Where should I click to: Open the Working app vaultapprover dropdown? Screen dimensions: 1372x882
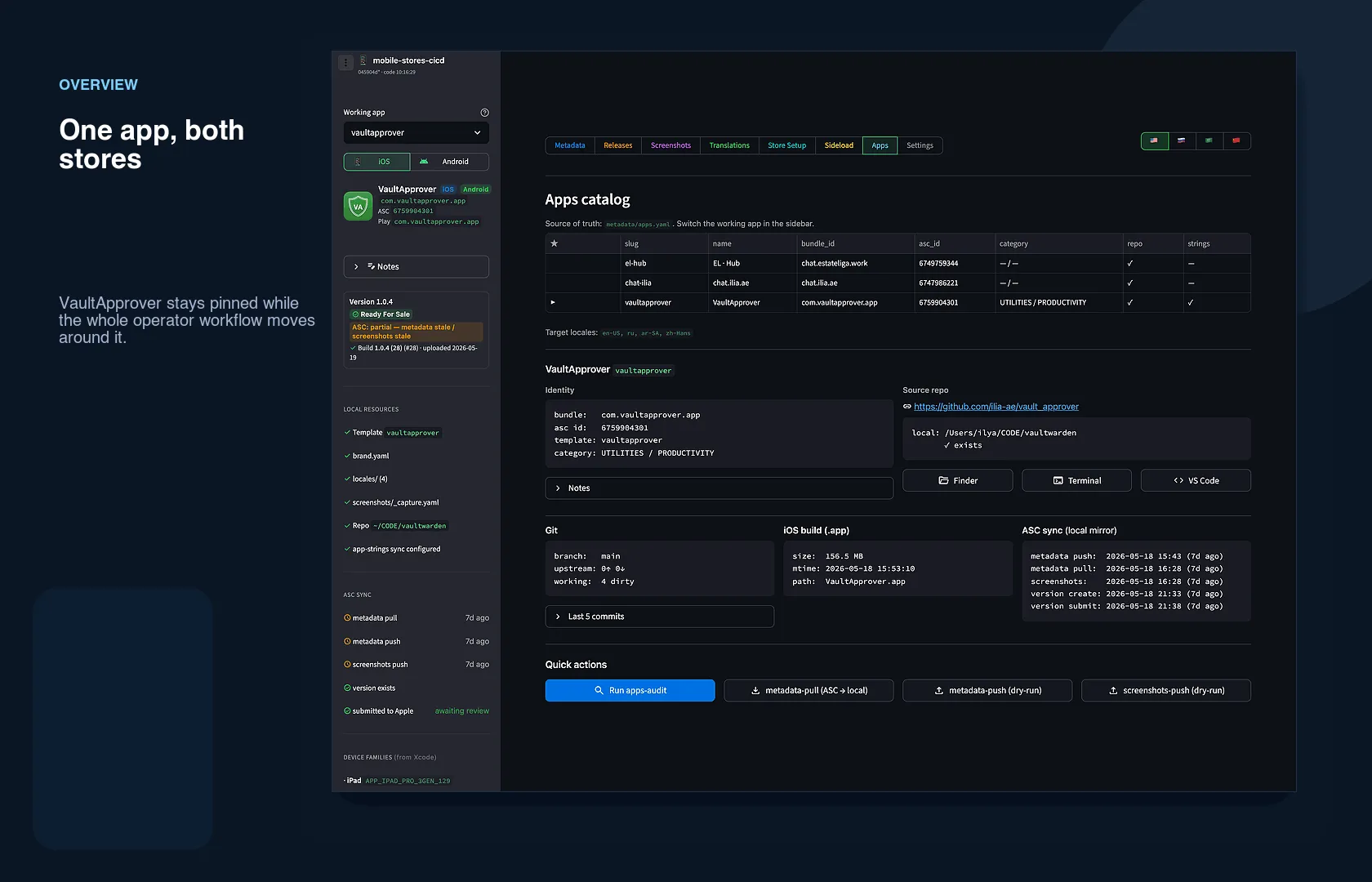coord(416,132)
